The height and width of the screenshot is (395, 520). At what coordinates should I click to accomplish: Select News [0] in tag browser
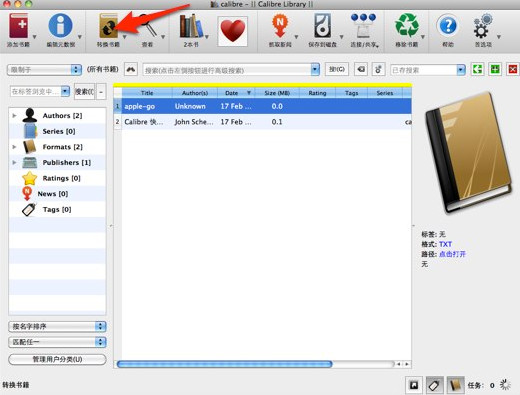point(53,194)
